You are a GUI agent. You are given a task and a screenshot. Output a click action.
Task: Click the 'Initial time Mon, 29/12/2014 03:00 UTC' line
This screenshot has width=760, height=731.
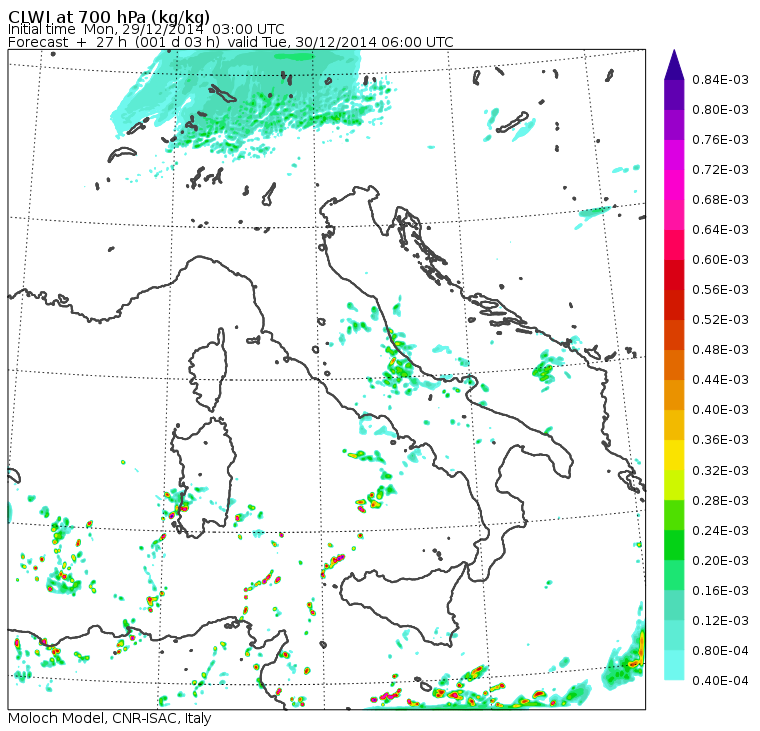click(x=146, y=29)
